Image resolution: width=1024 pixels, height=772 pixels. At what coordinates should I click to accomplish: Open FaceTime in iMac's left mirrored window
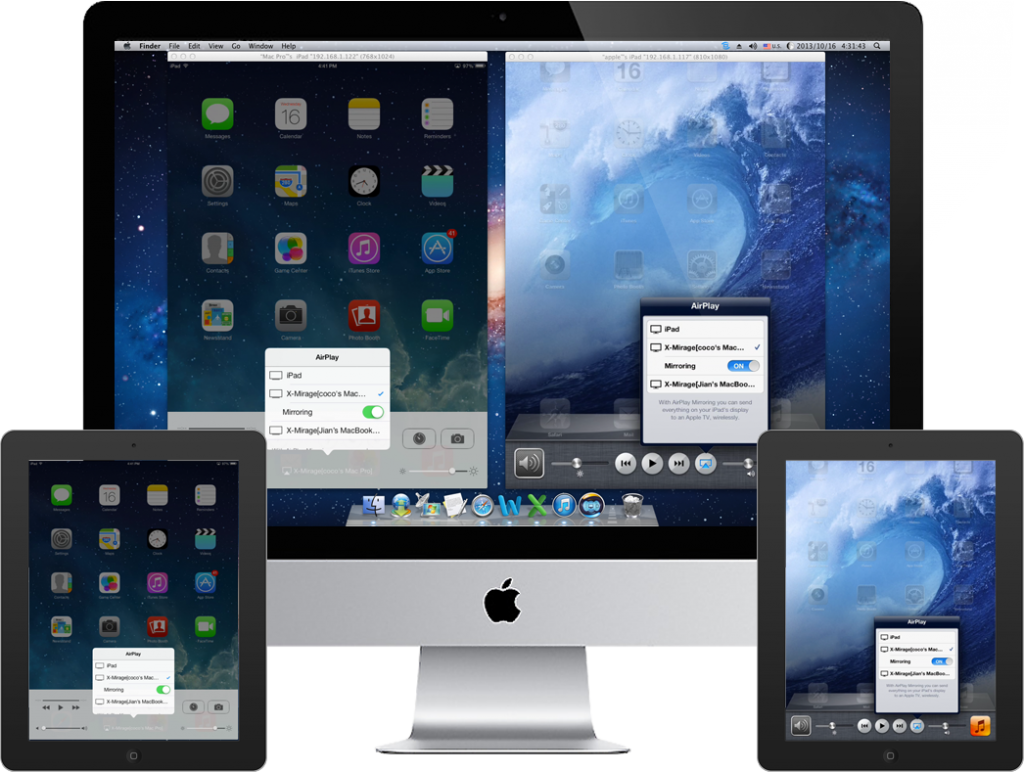point(437,315)
